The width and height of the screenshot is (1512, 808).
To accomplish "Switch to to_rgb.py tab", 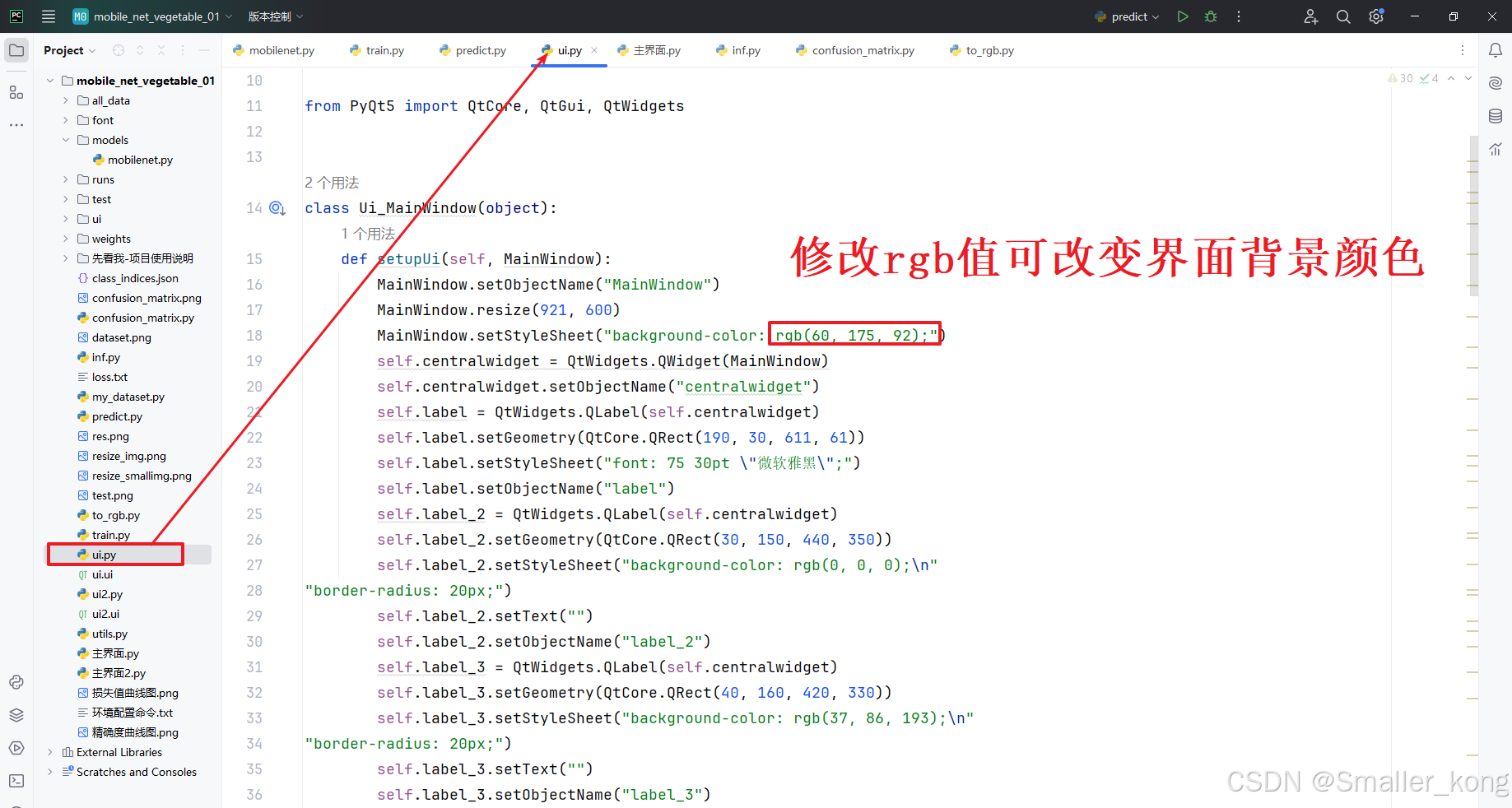I will click(982, 50).
